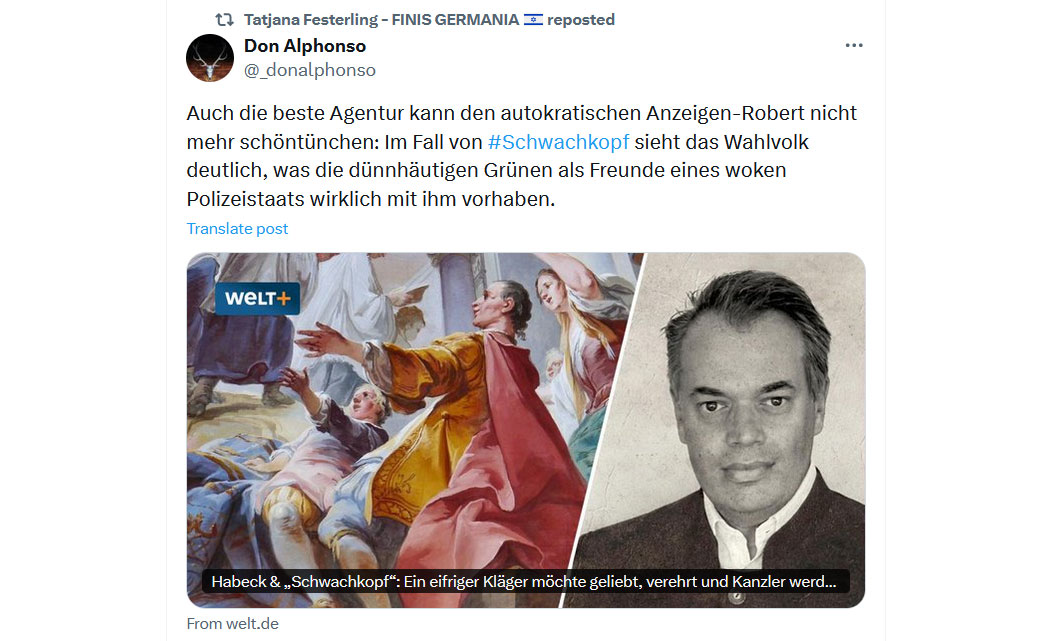Image resolution: width=1050 pixels, height=641 pixels.
Task: Open the #Schwachkopf hashtag
Action: [558, 142]
